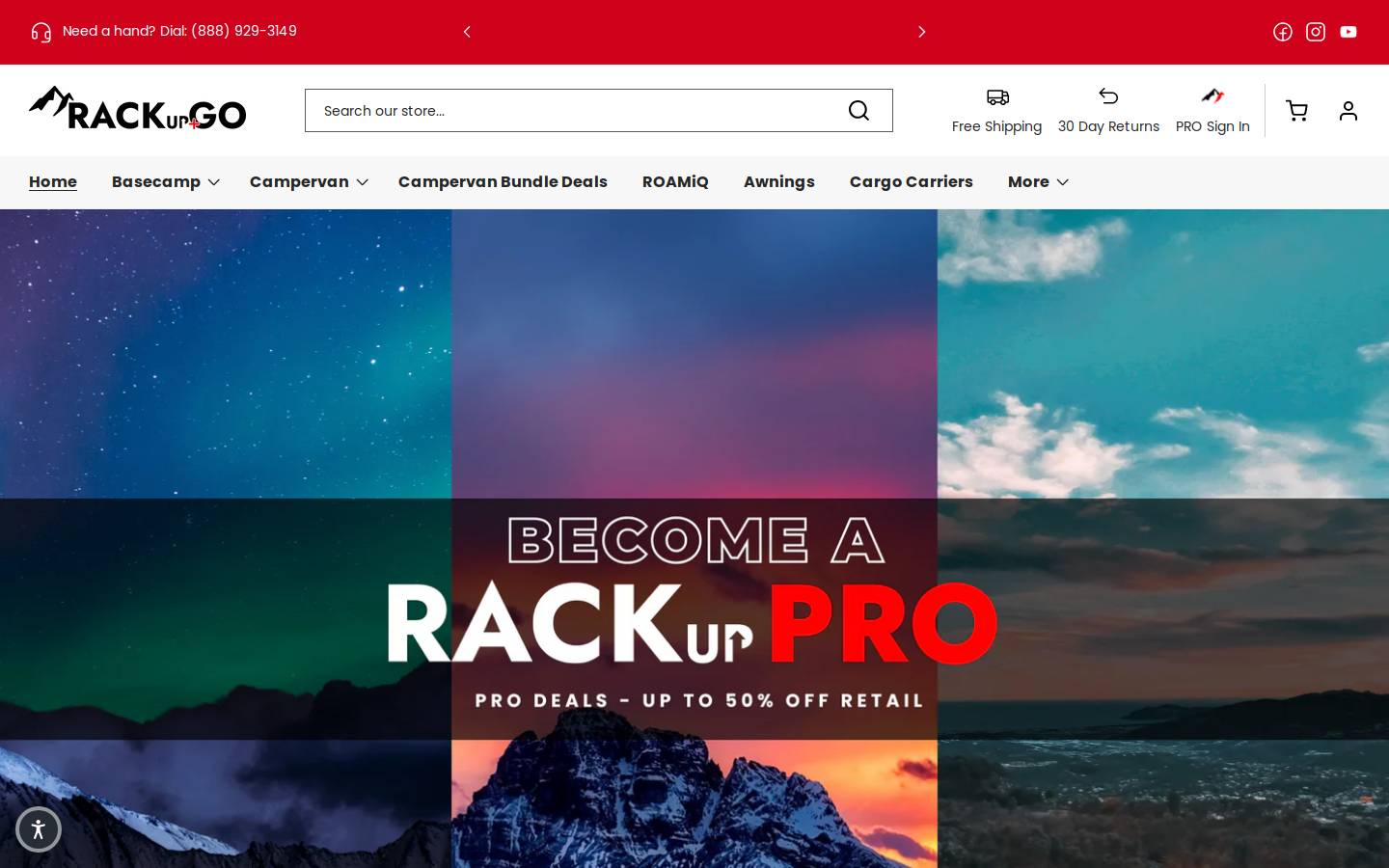Open the Campervan menu item

click(x=299, y=181)
